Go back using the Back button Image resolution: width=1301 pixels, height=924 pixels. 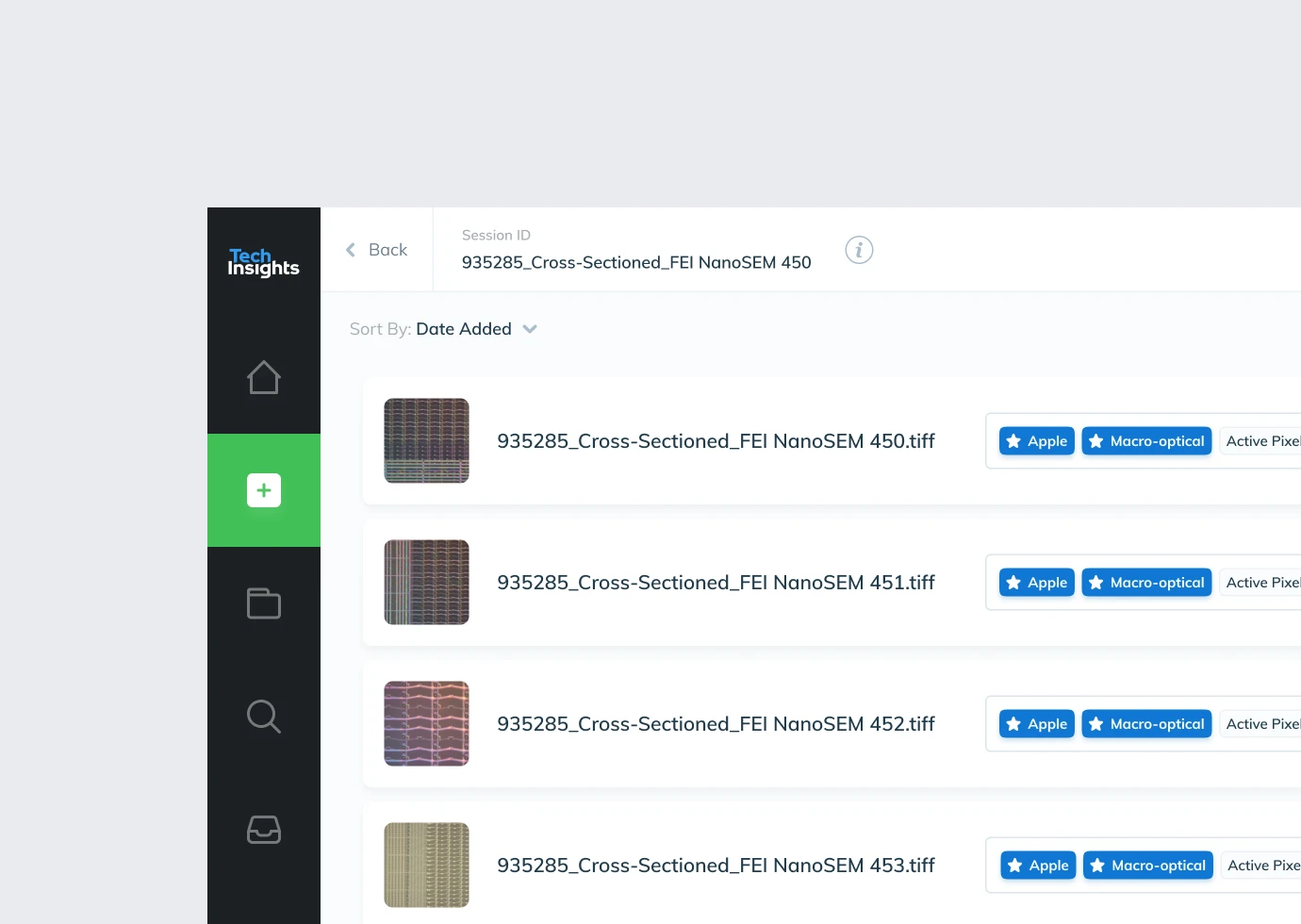[387, 250]
